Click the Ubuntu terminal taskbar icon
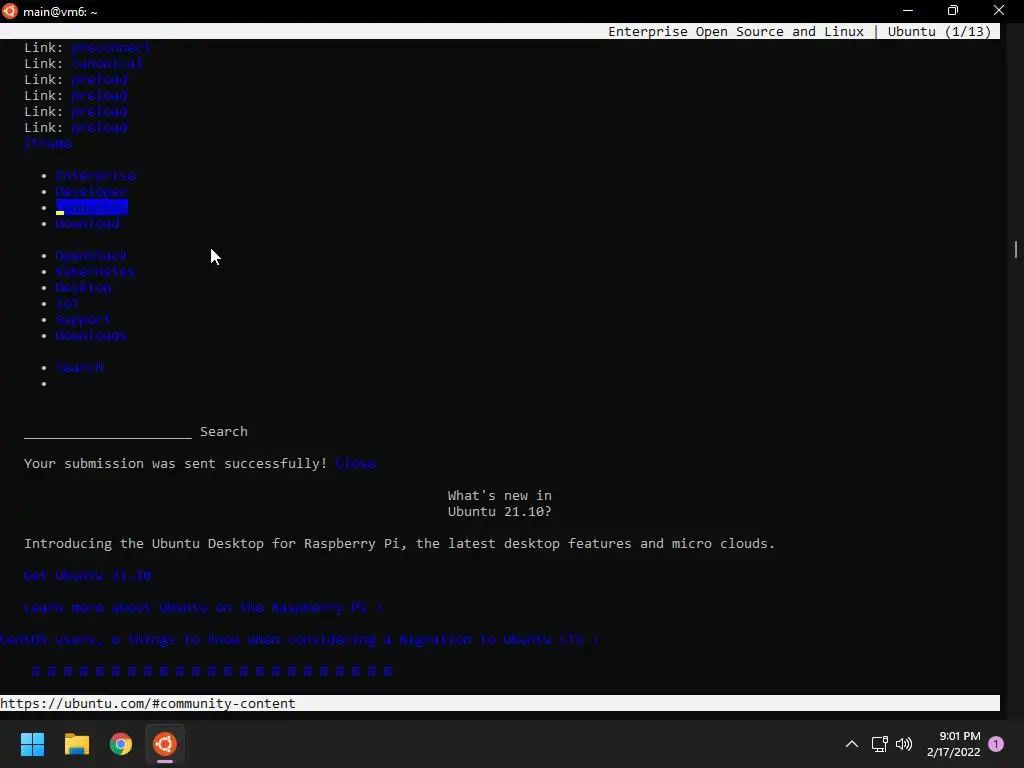Viewport: 1024px width, 768px height. 165,744
